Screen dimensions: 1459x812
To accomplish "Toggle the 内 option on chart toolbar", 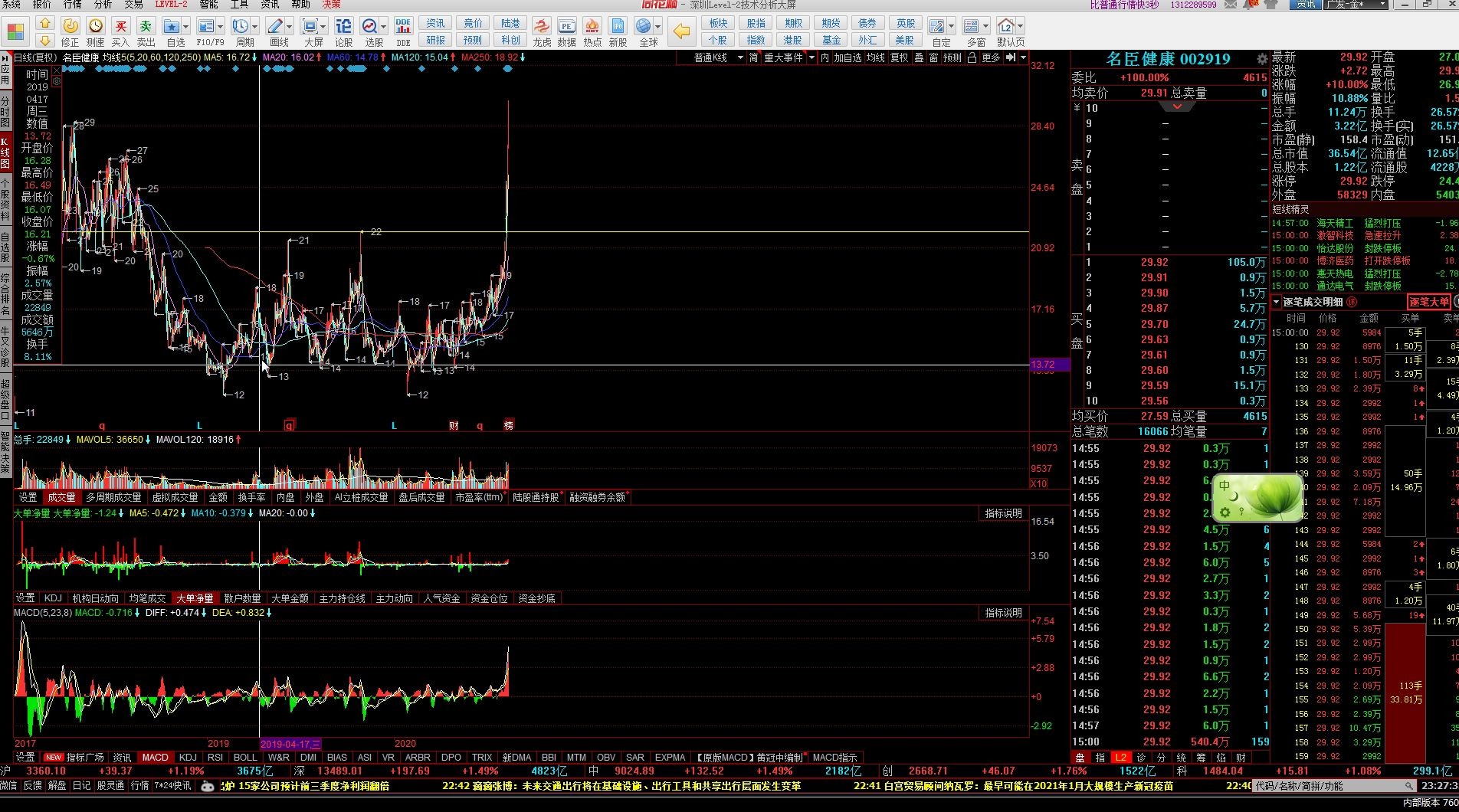I will (x=825, y=57).
